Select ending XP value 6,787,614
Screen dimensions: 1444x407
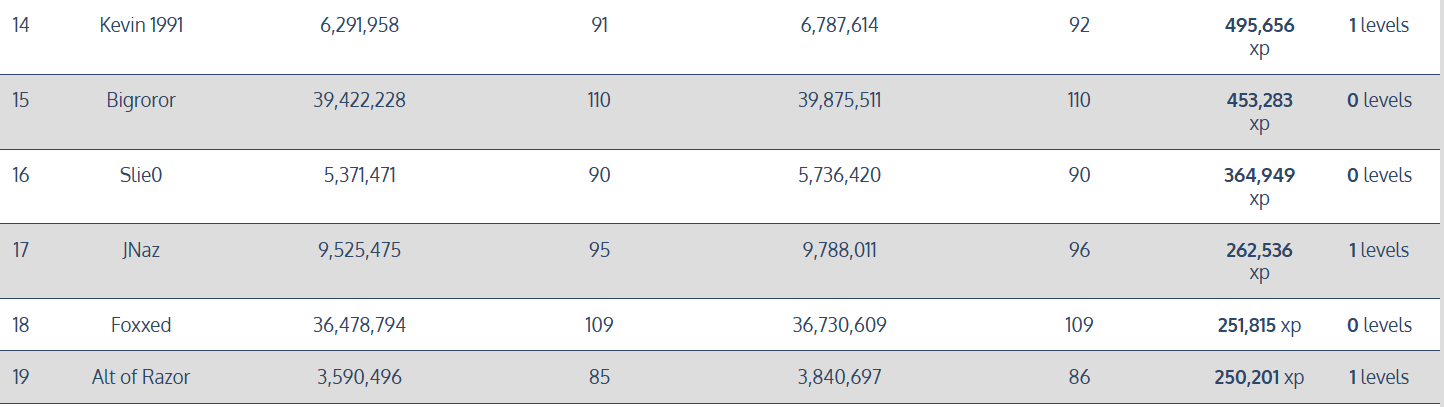tap(840, 25)
